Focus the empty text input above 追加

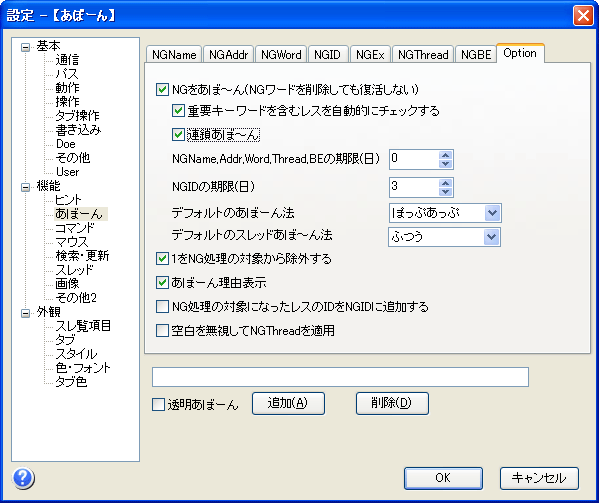[340, 377]
